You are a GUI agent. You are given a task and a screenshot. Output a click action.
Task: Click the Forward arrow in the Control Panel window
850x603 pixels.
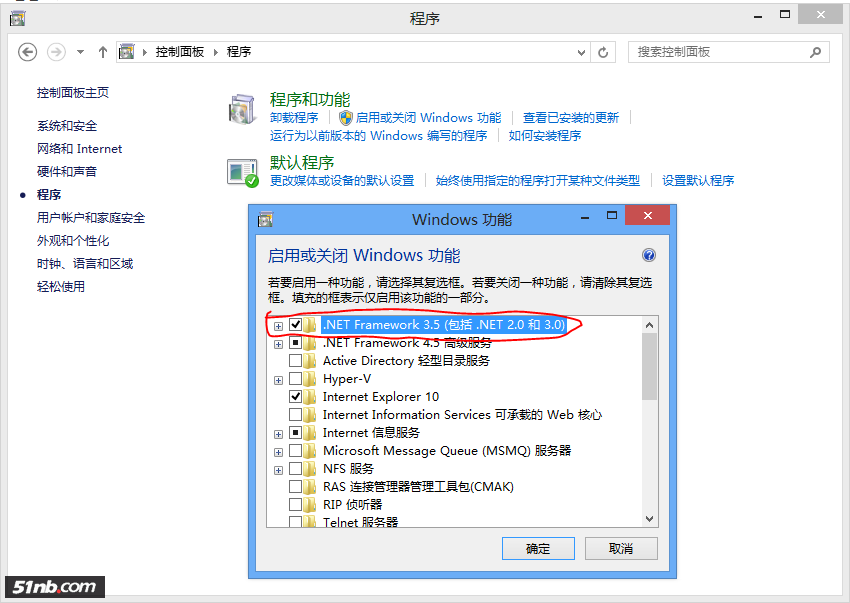56,52
